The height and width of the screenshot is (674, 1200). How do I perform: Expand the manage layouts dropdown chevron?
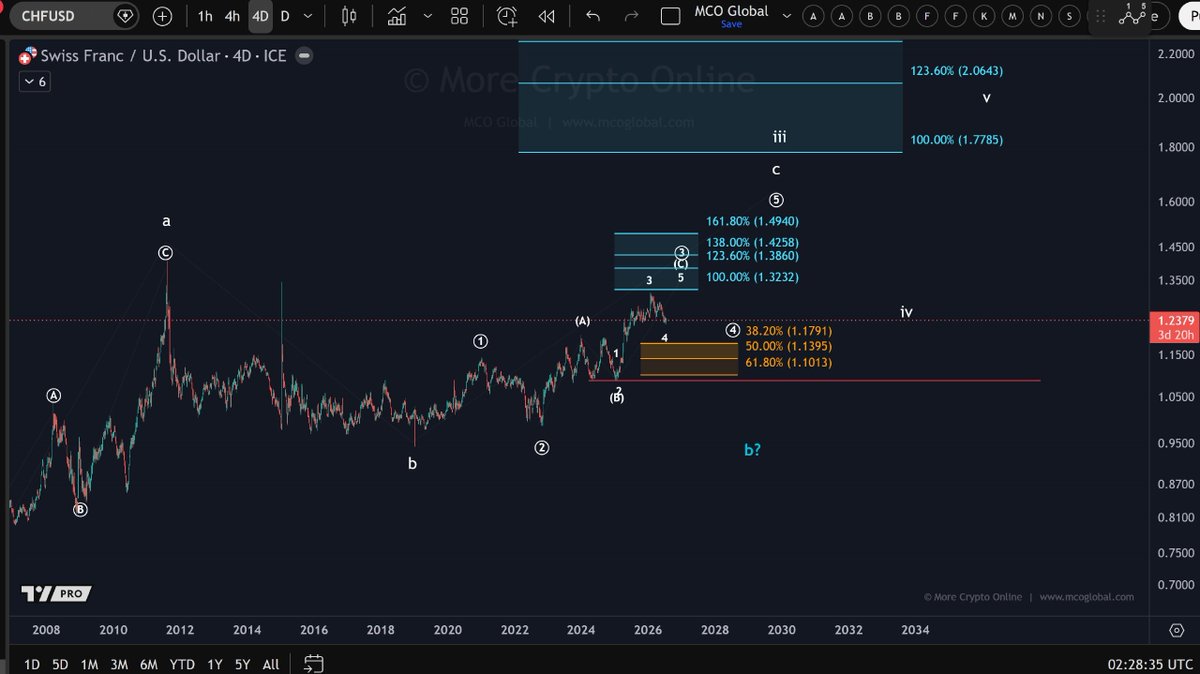786,16
